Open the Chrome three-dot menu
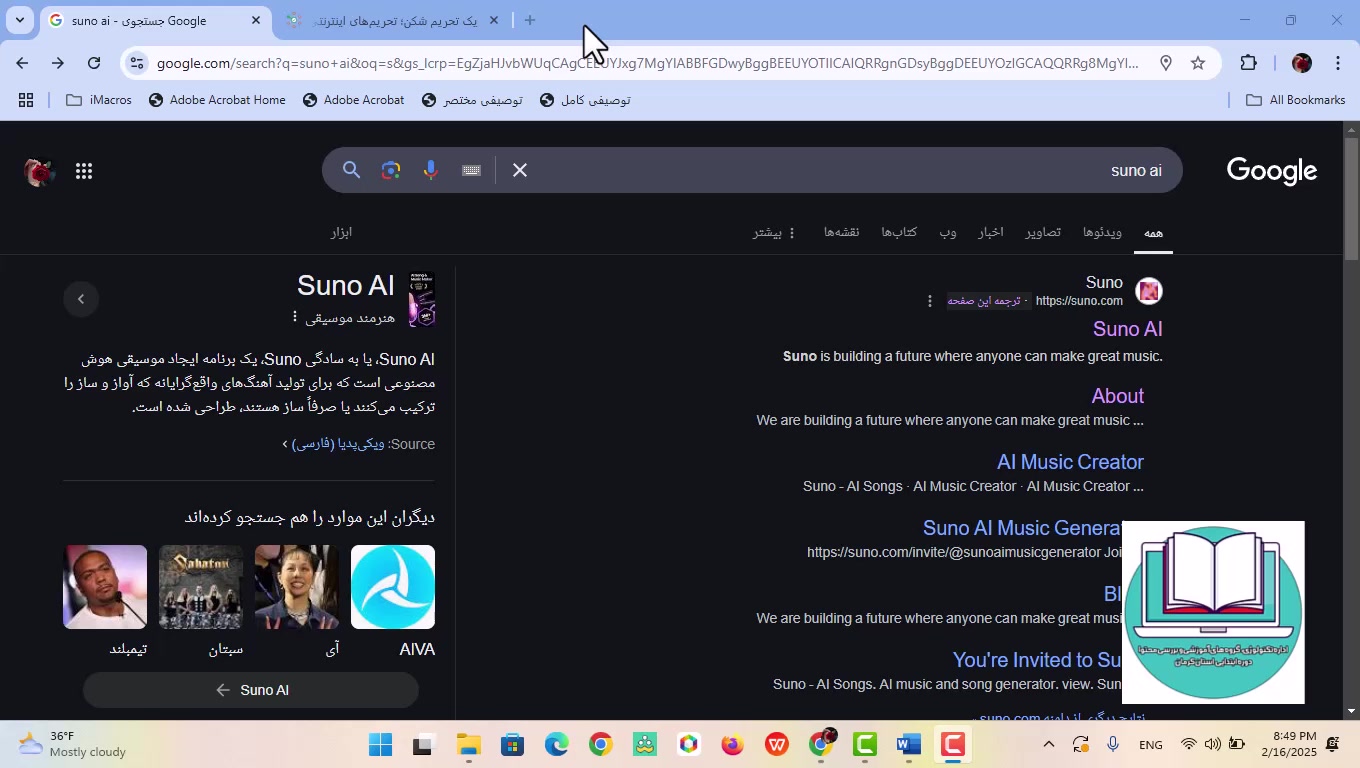The image size is (1360, 768). pos(1338,63)
